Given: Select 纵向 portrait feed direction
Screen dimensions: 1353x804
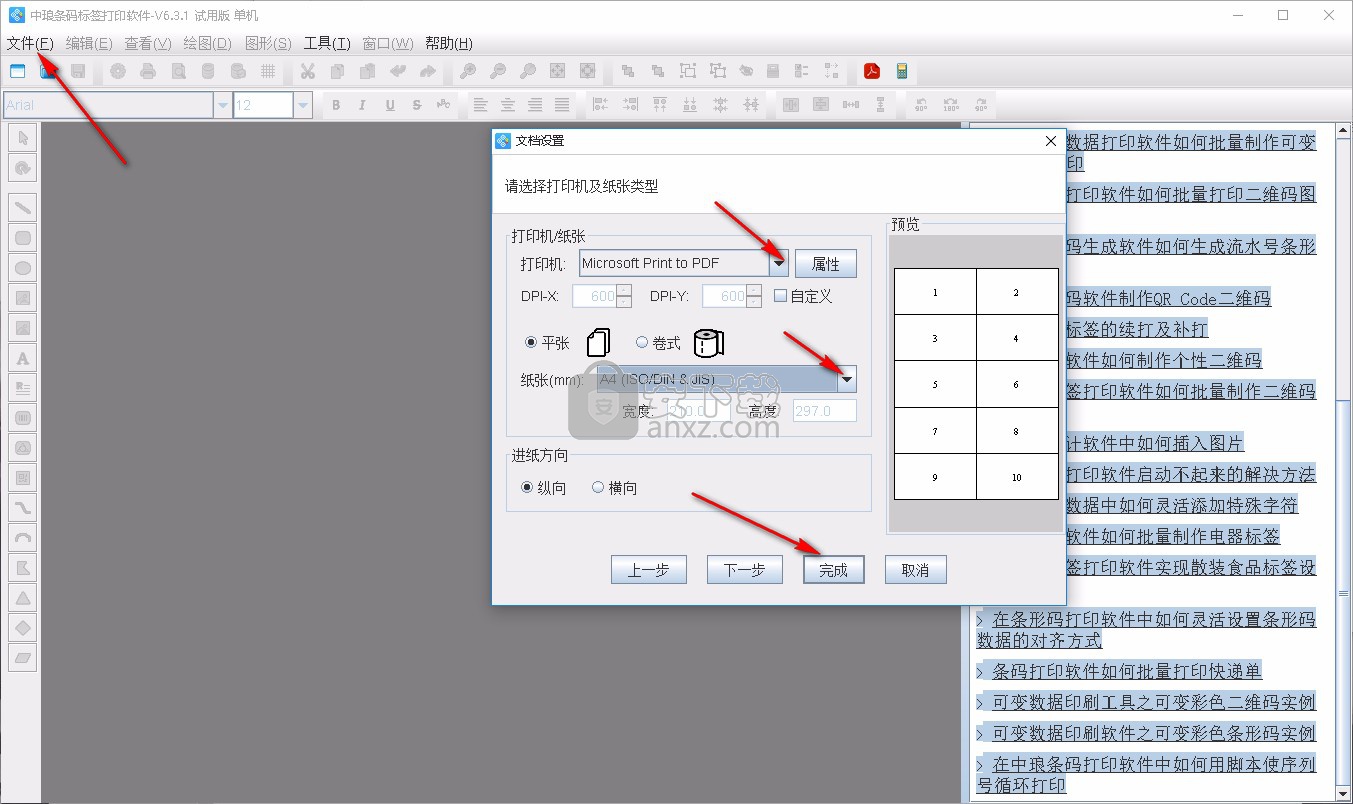Looking at the screenshot, I should coord(527,488).
